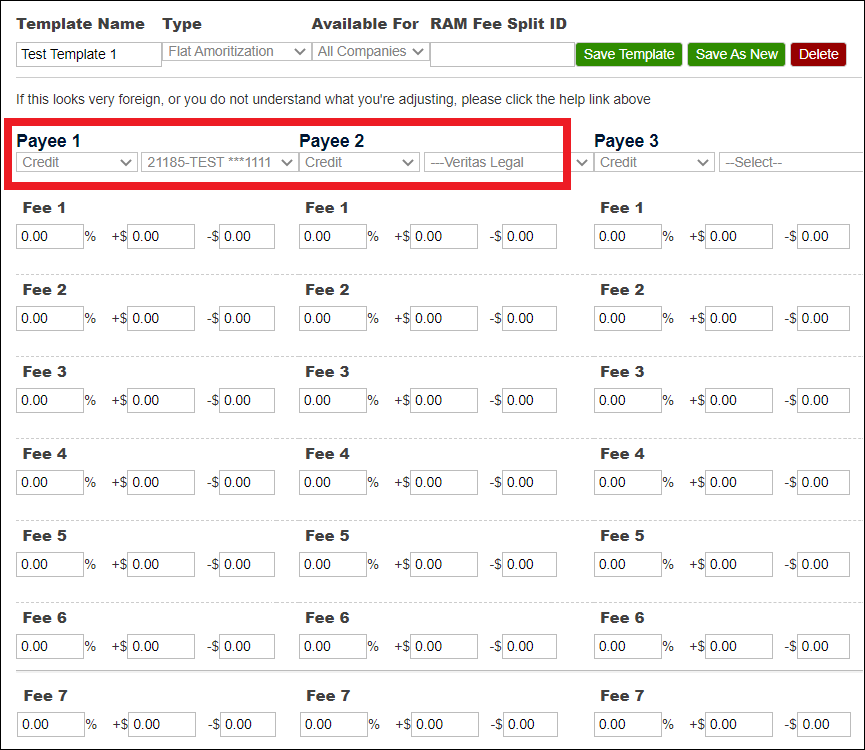Click Payee 2 Fee 1 minus-dollar field

pos(529,236)
